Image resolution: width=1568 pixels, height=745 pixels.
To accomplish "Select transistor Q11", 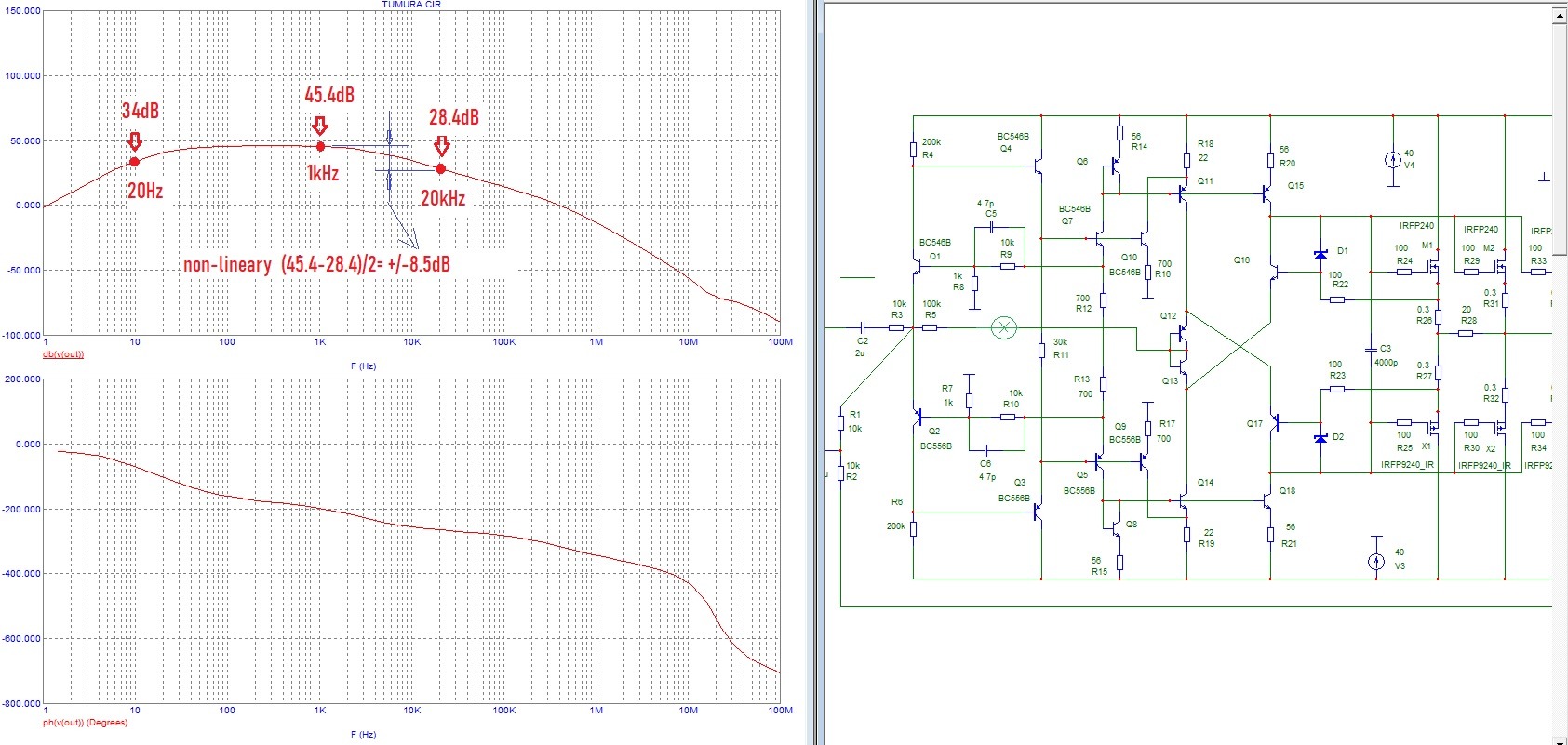I will coord(1181,193).
